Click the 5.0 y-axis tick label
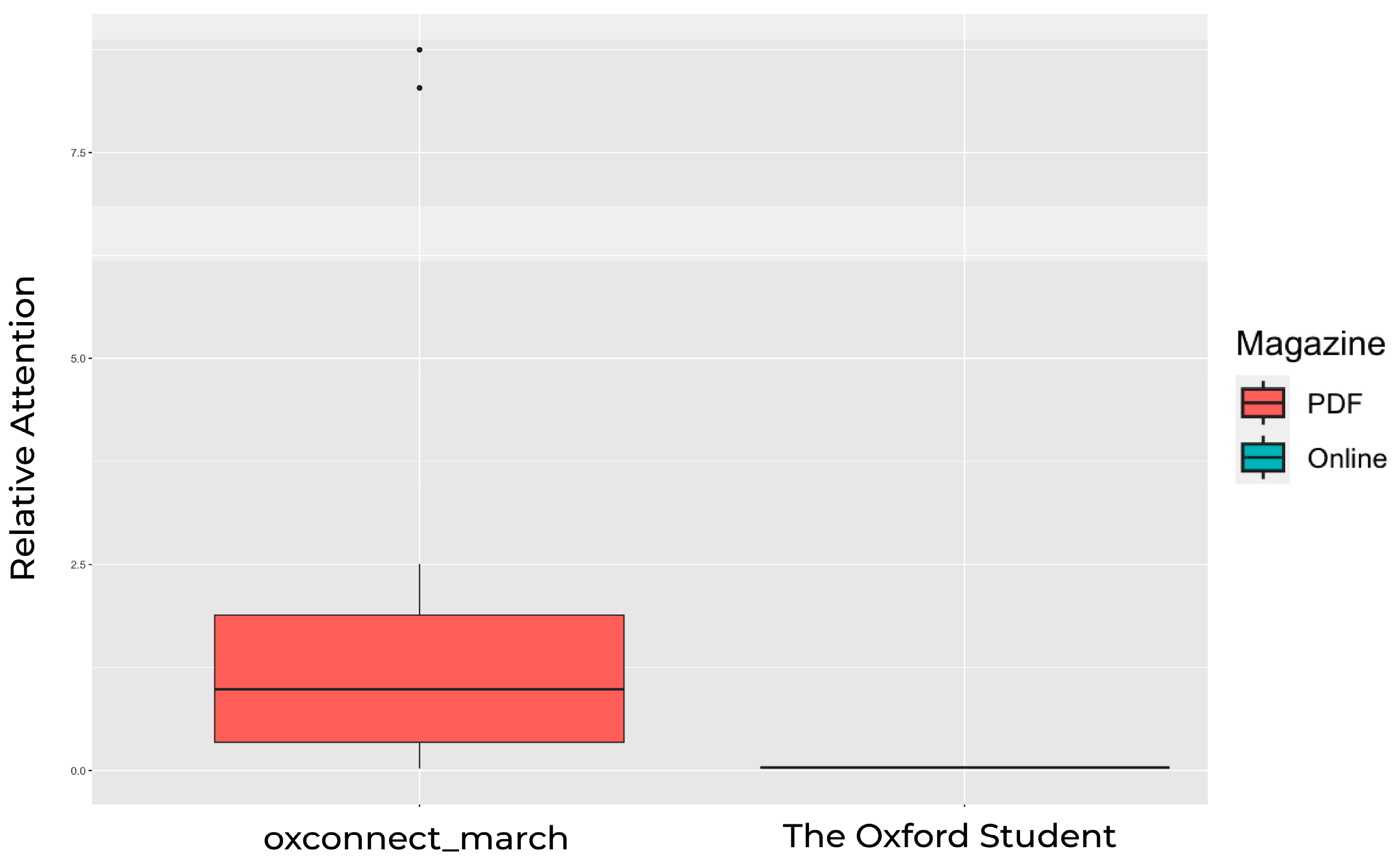 click(78, 359)
